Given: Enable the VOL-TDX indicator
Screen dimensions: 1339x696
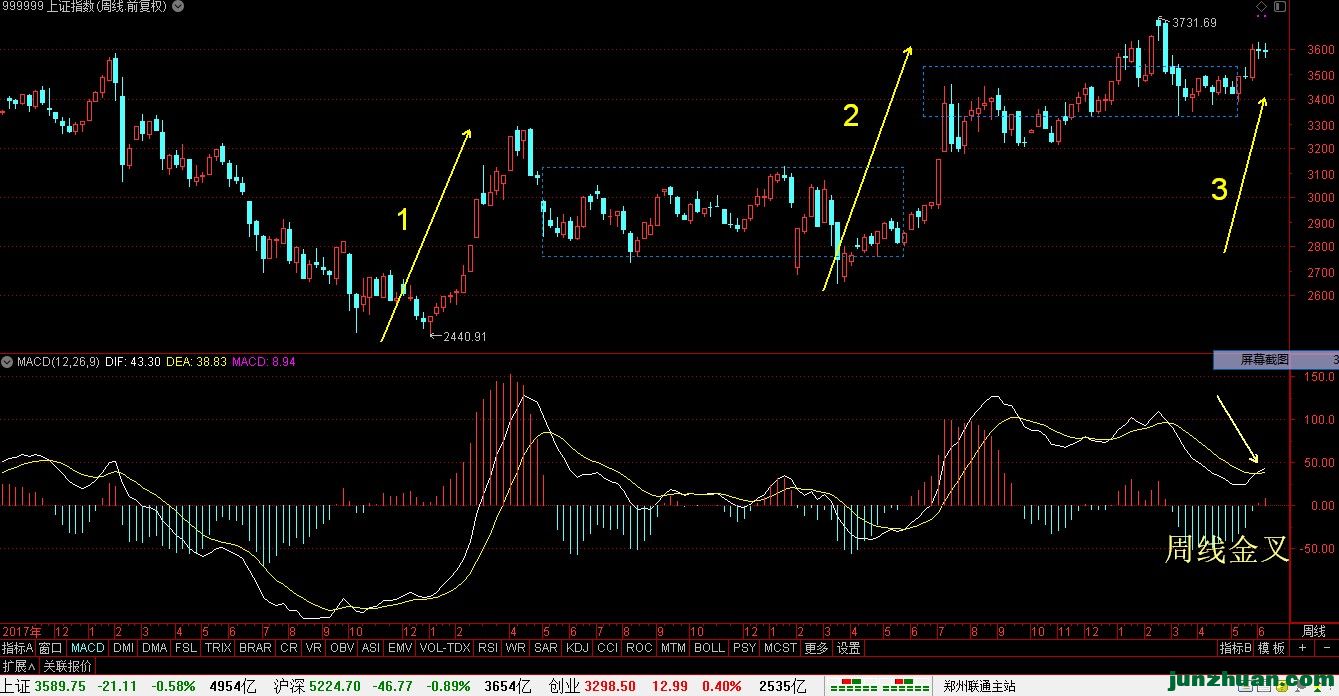Looking at the screenshot, I should (x=444, y=648).
